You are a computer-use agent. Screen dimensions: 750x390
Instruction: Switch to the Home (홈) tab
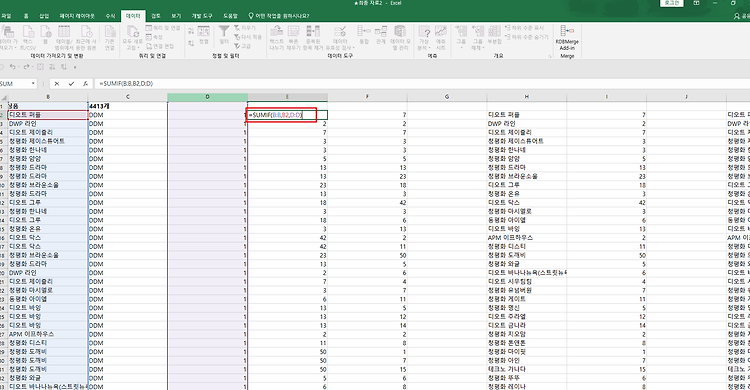(x=26, y=16)
